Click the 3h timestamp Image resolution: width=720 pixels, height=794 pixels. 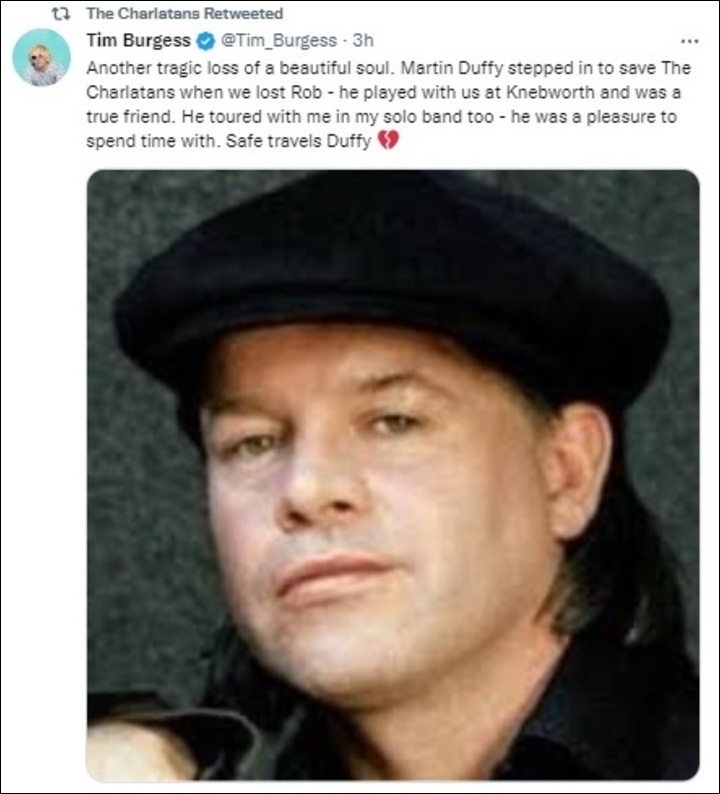[363, 41]
